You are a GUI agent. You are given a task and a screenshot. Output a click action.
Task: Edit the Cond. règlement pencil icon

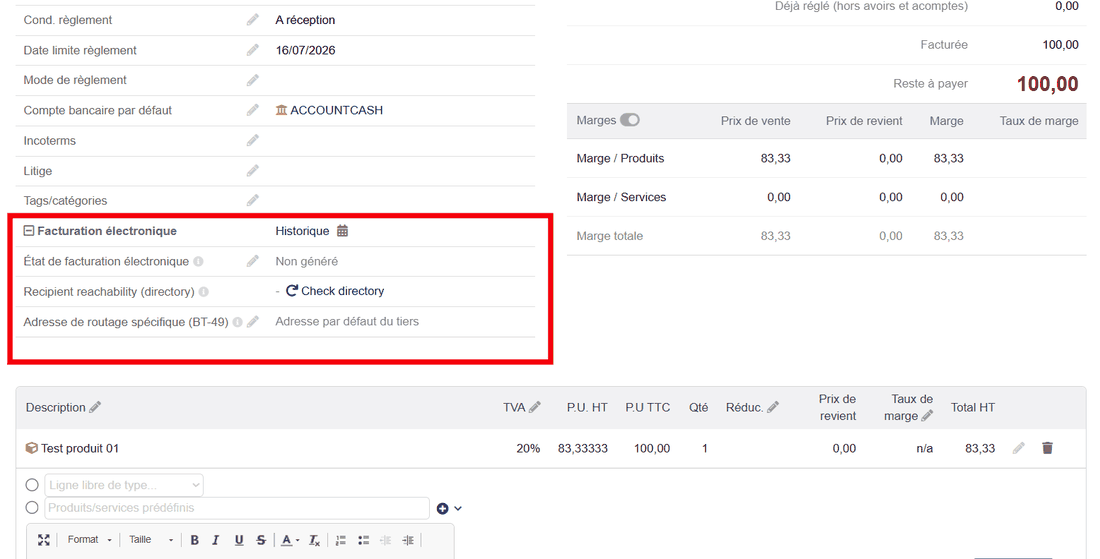tap(253, 20)
